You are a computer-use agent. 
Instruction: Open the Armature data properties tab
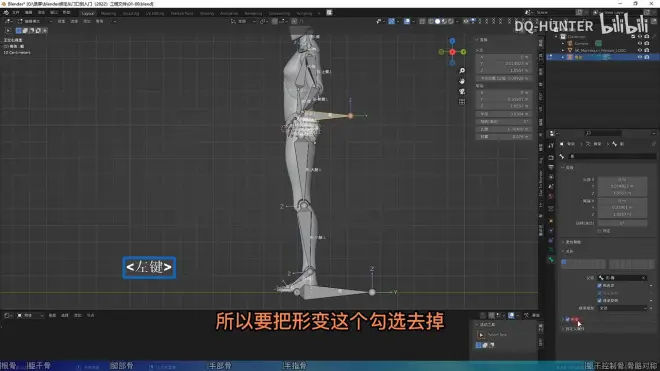click(551, 250)
